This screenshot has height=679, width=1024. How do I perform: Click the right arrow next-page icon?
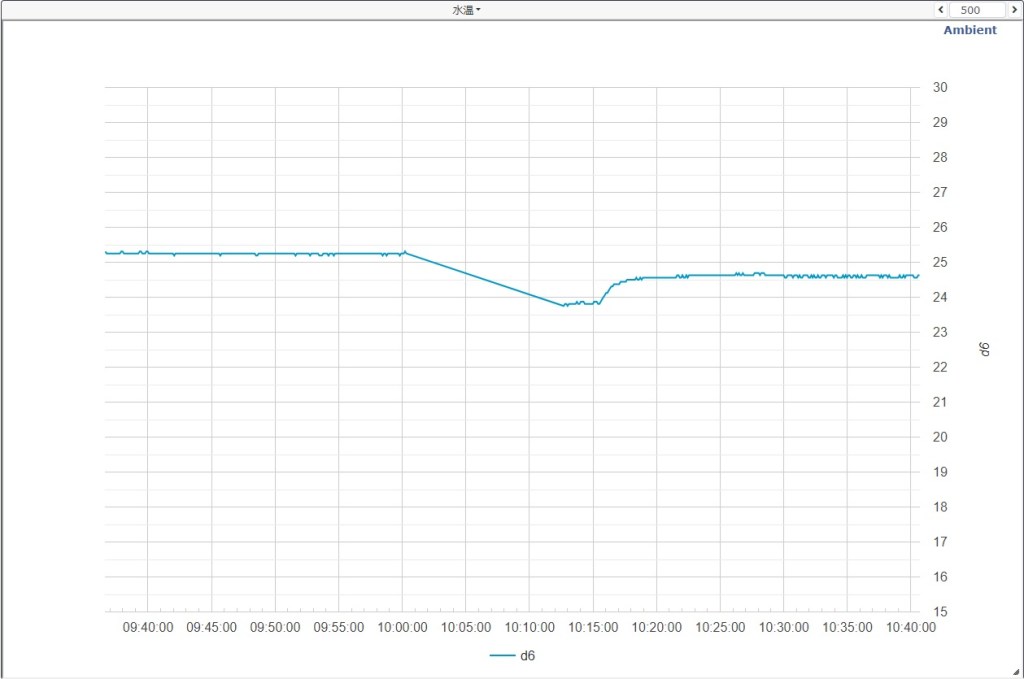point(1013,10)
